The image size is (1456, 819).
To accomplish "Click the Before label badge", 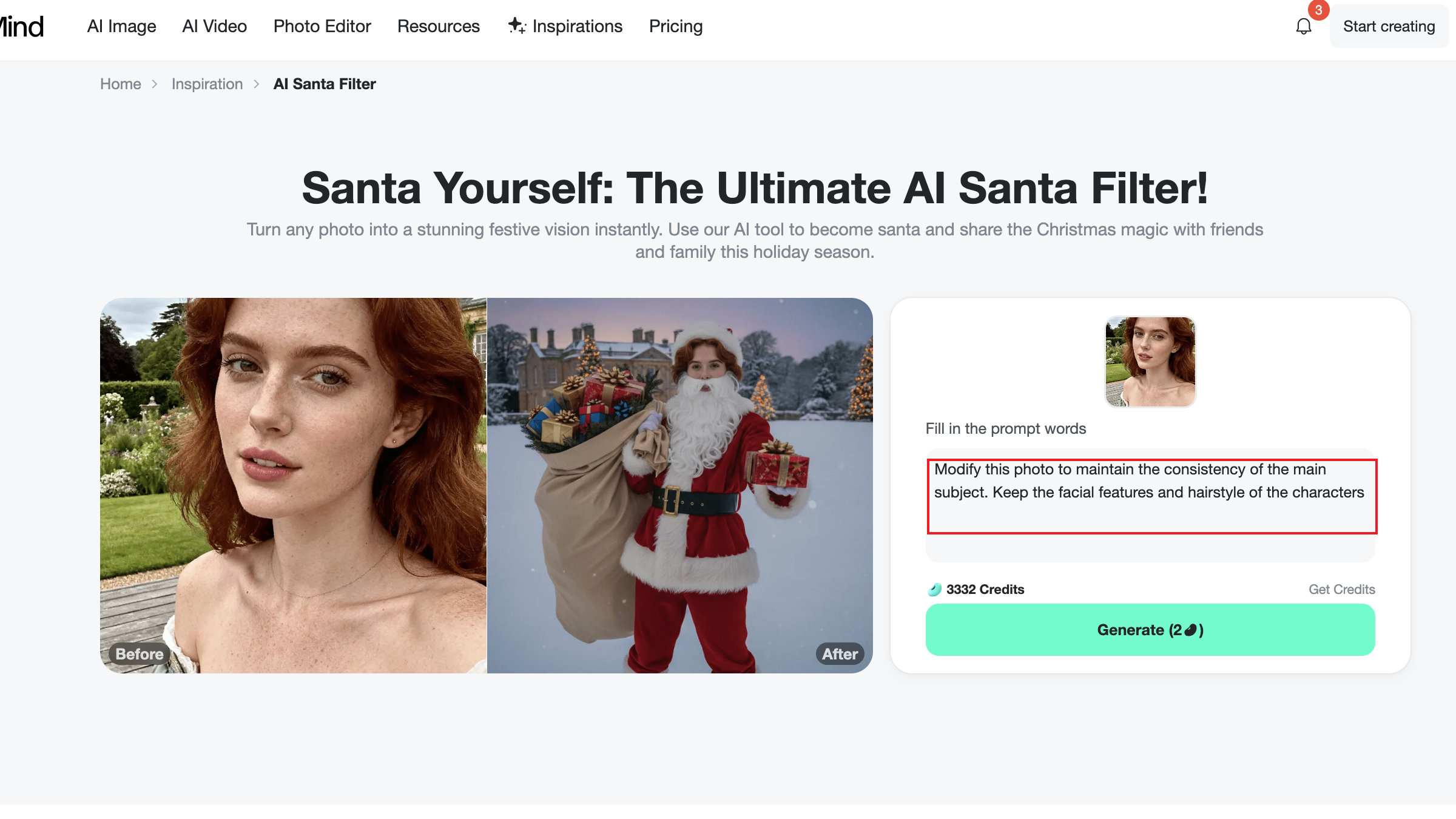I will [x=139, y=654].
